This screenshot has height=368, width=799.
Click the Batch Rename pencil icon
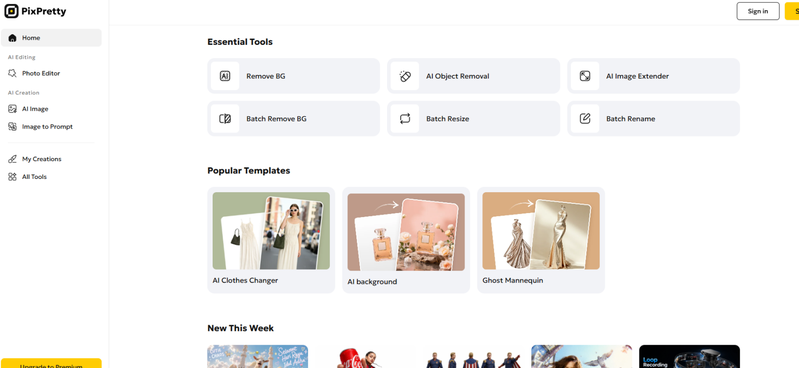[x=584, y=119]
